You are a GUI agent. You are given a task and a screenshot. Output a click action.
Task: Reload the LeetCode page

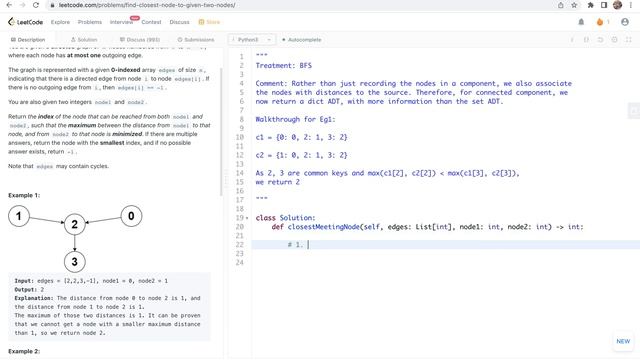tap(36, 5)
